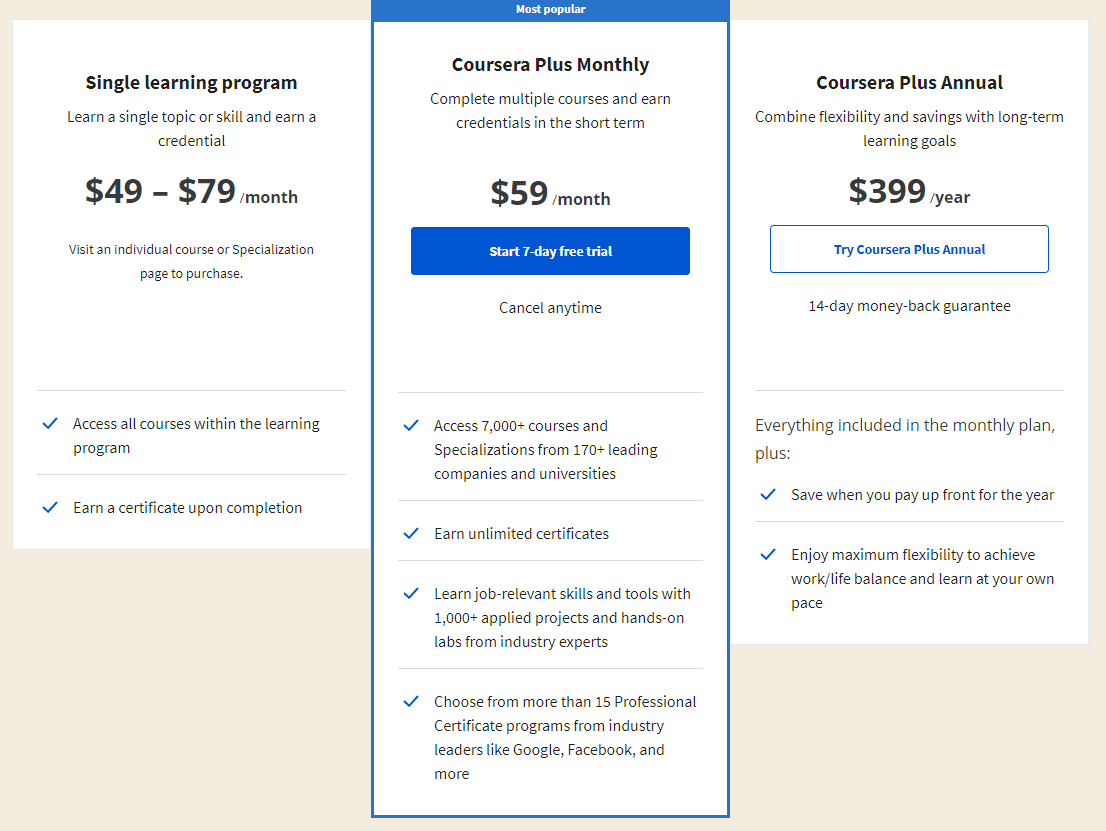Viewport: 1106px width, 831px height.
Task: Click checkmark next to 15 Professional Certificate programs
Action: pyautogui.click(x=411, y=702)
